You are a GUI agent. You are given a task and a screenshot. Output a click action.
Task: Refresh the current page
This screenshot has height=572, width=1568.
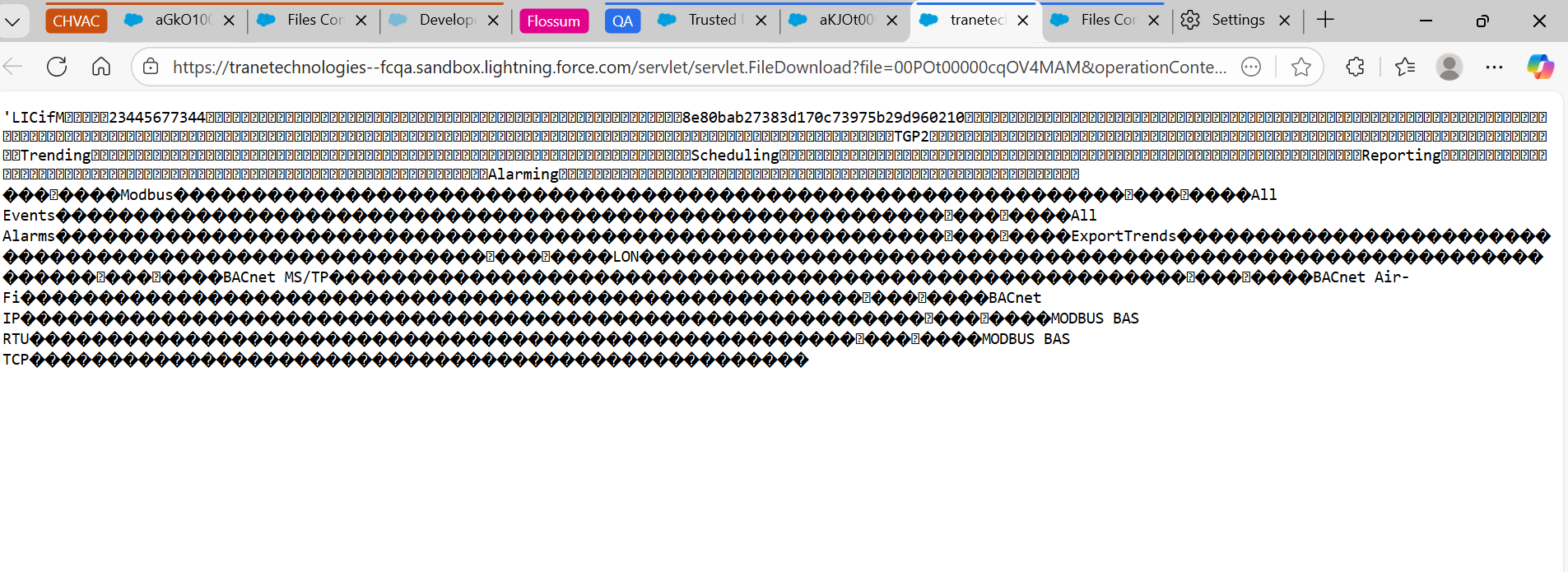[57, 67]
